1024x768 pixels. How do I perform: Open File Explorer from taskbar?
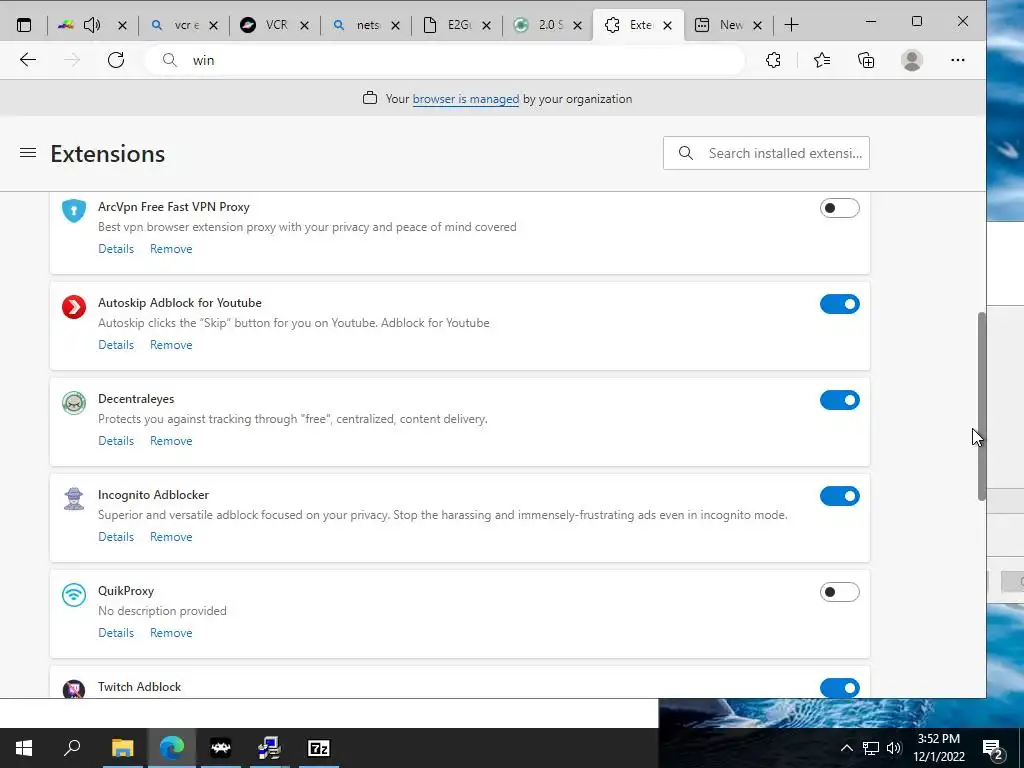coord(122,748)
